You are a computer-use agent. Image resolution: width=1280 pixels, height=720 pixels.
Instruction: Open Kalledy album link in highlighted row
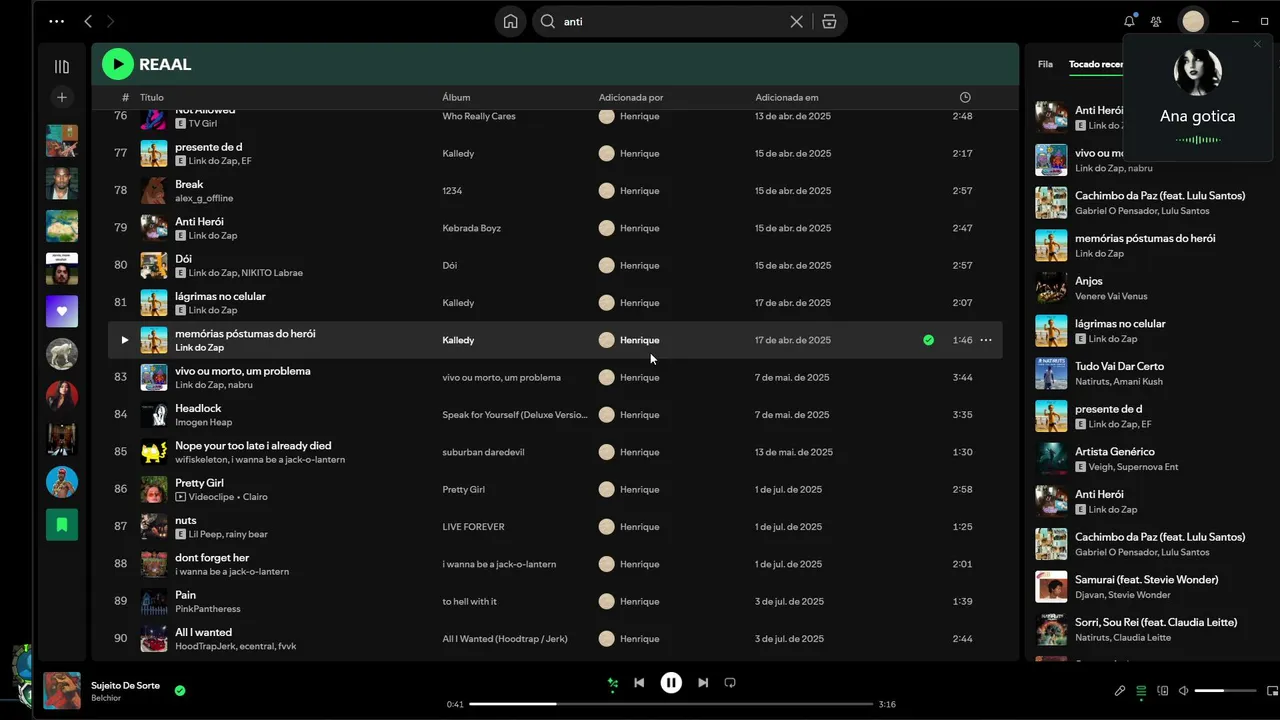tap(458, 340)
